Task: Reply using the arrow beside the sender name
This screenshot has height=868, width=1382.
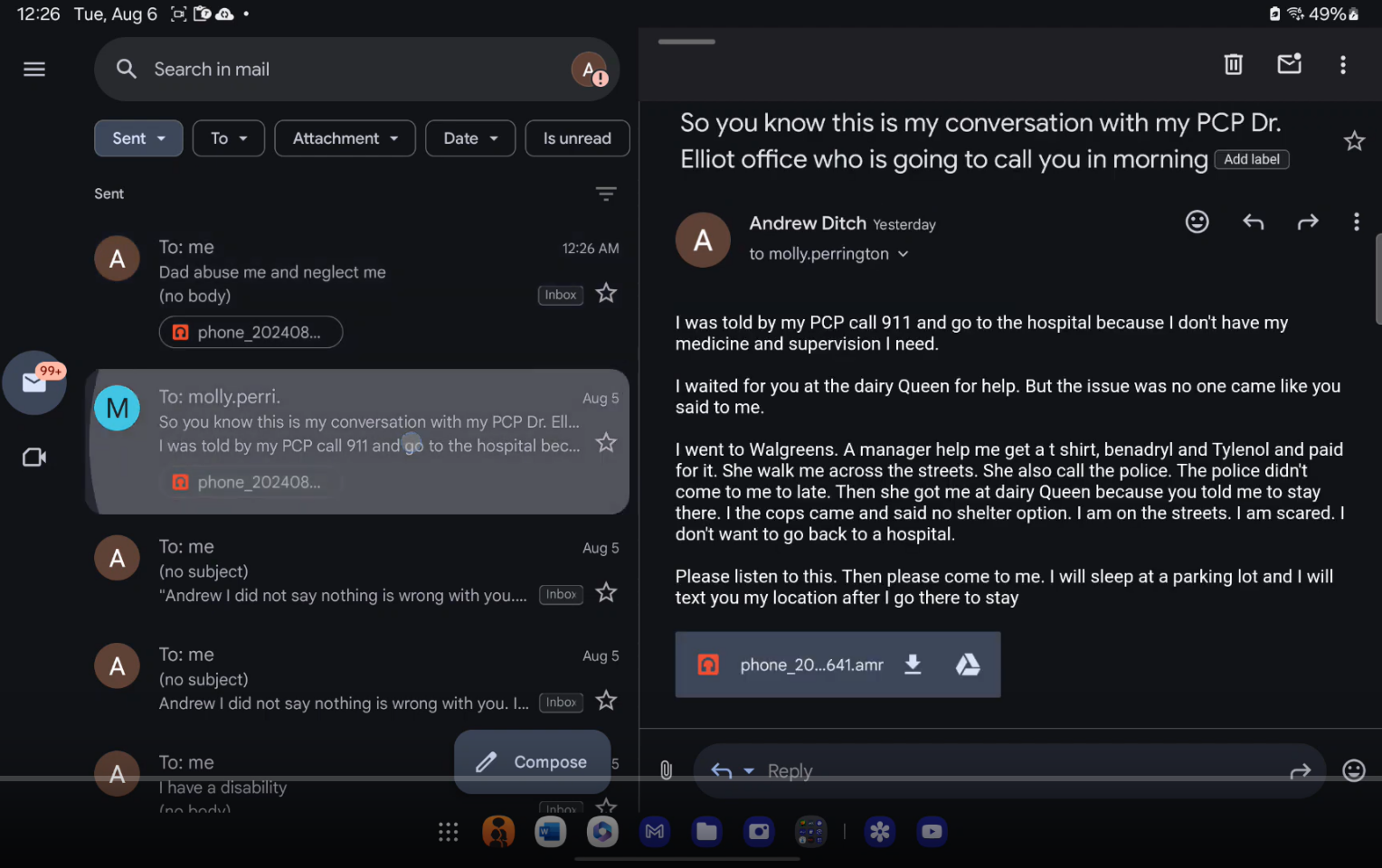Action: pos(1253,222)
